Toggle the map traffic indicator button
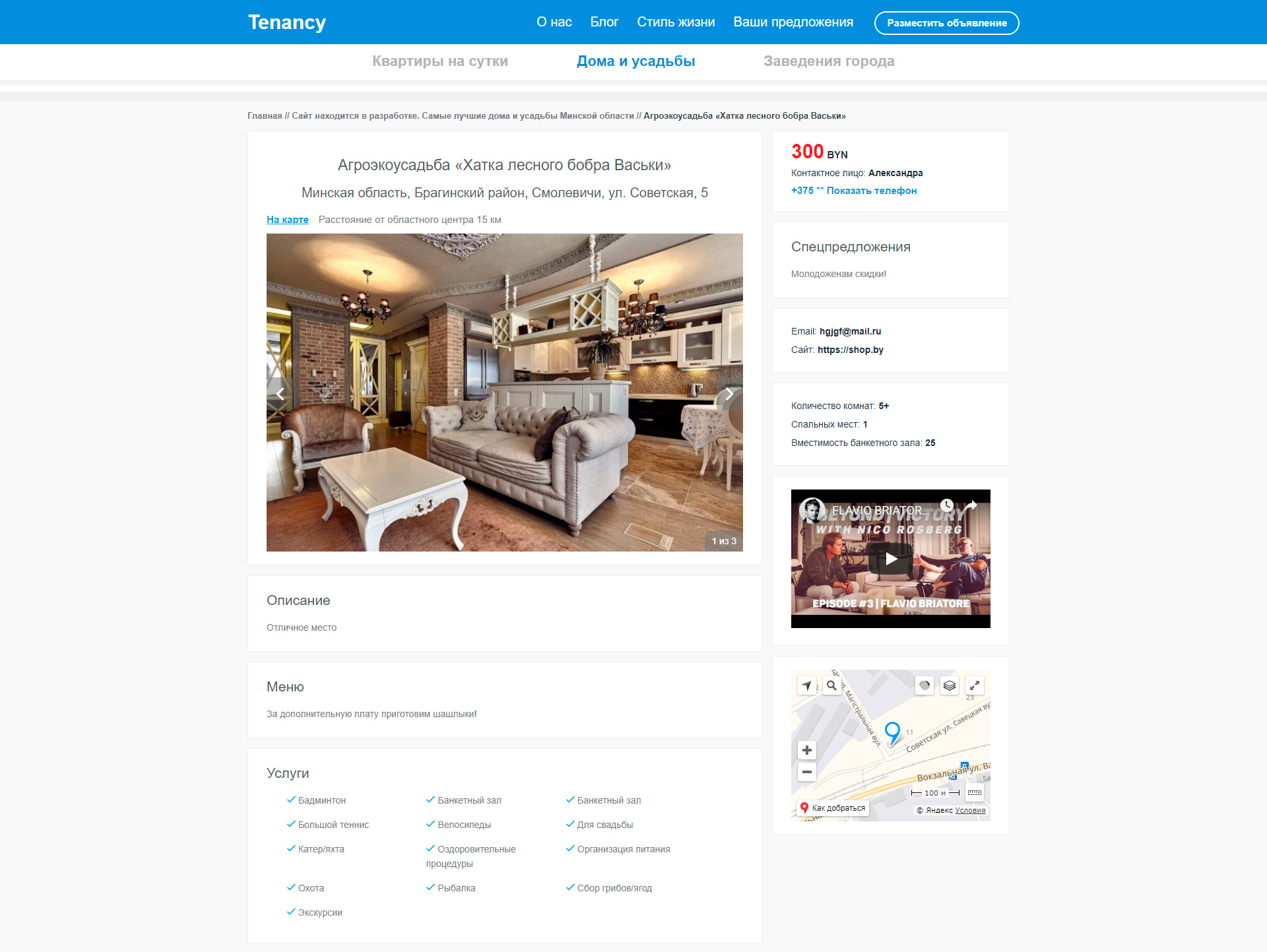 coord(925,686)
